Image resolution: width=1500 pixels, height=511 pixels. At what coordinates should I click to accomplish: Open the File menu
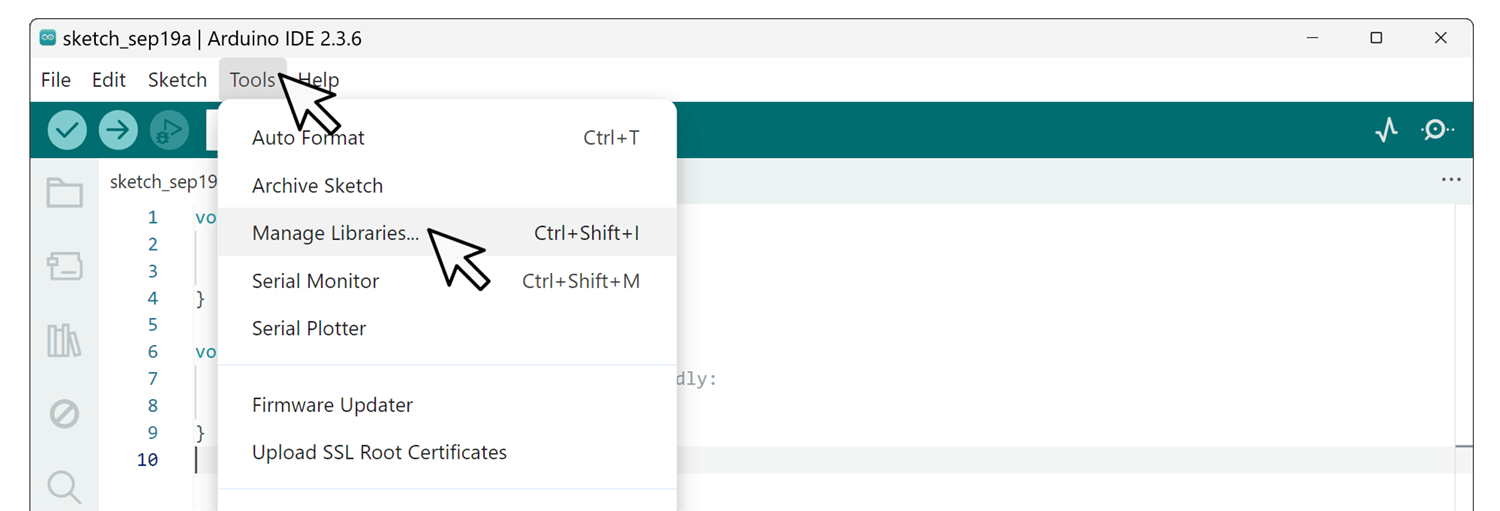click(x=56, y=80)
